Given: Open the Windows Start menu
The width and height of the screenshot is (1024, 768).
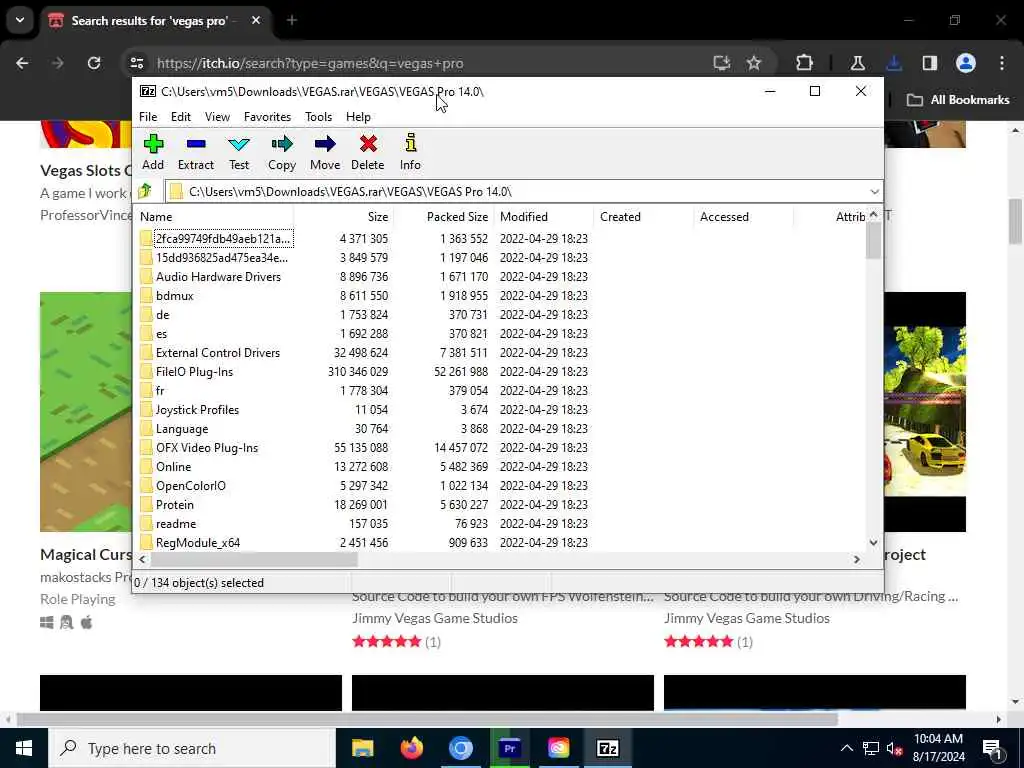Looking at the screenshot, I should point(24,748).
